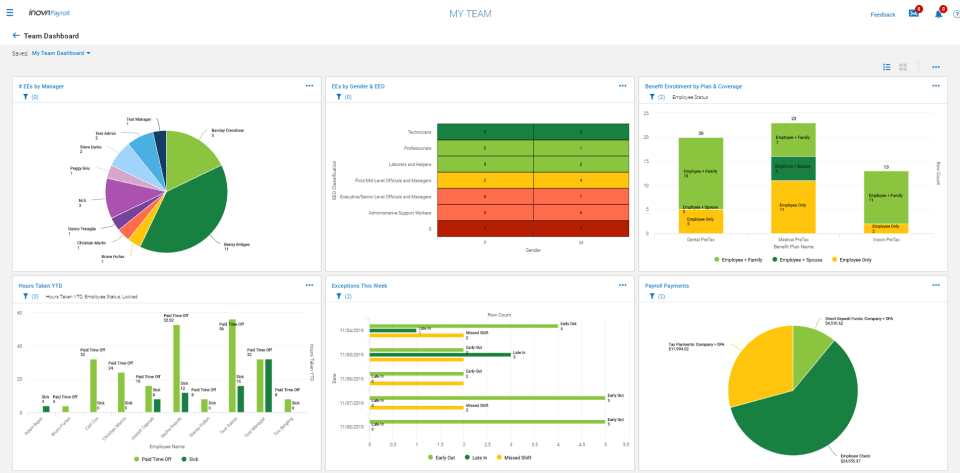Open the hamburger navigation menu
The width and height of the screenshot is (960, 473).
(10, 14)
